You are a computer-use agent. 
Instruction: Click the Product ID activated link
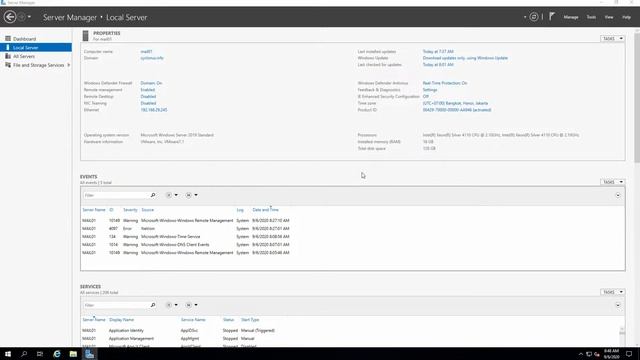(457, 110)
